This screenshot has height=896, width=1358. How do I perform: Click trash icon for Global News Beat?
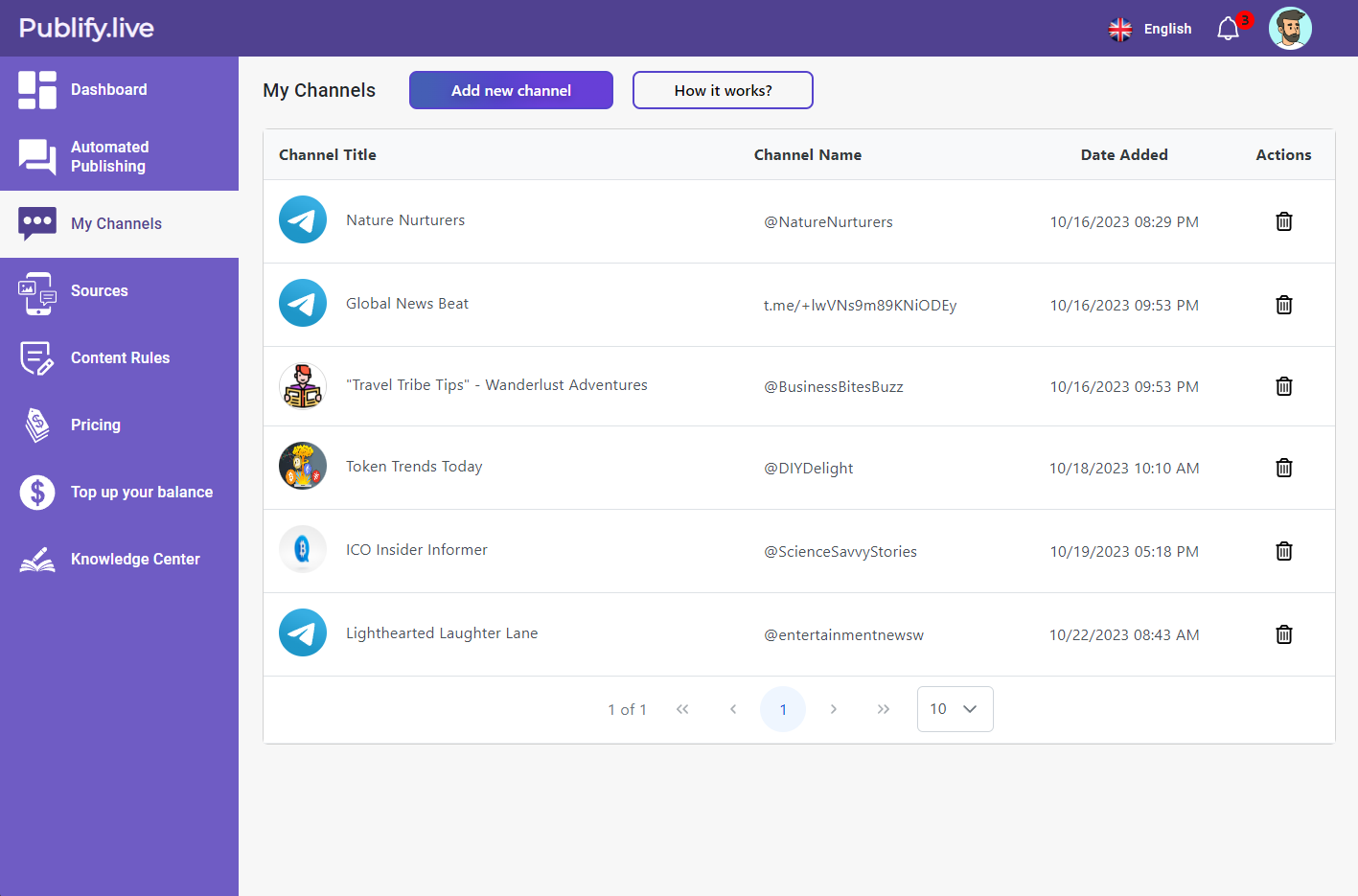coord(1283,305)
